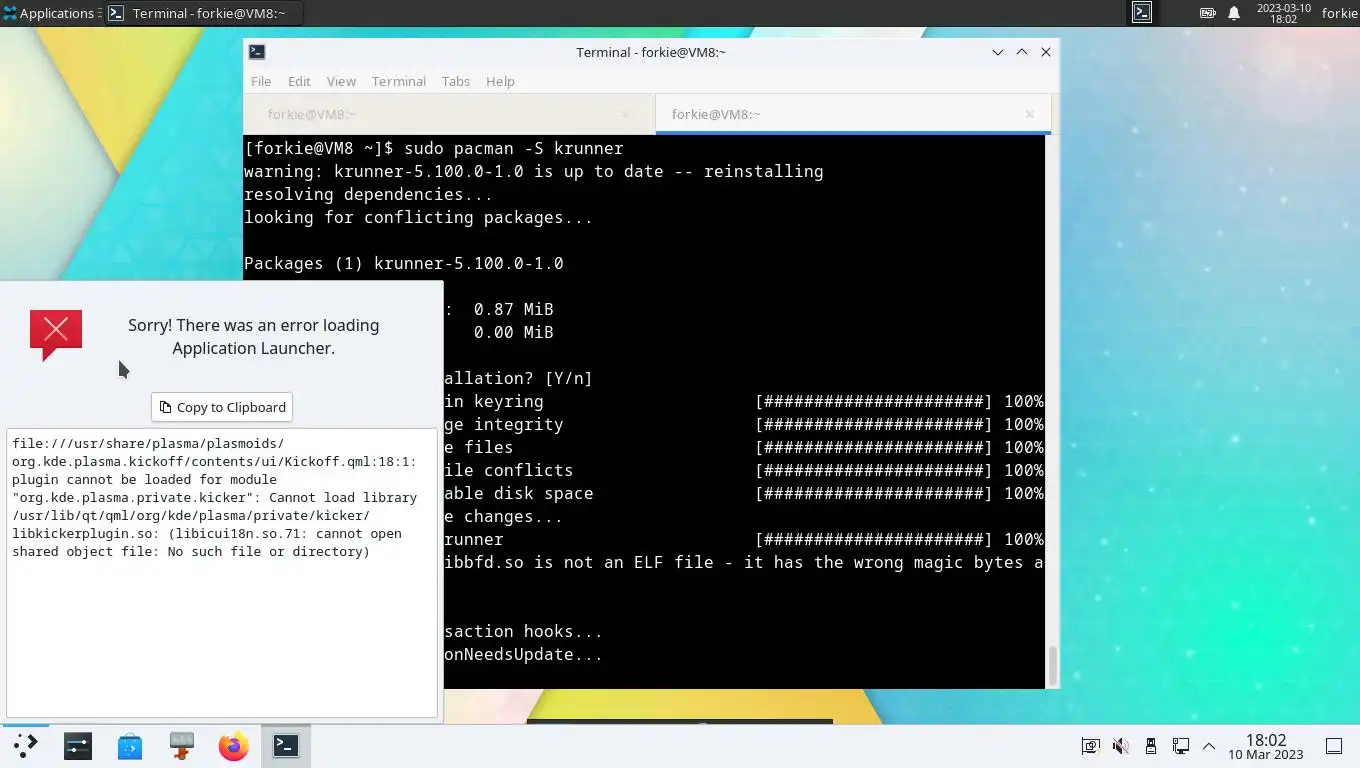Roll up the Terminal window with down-chevron
1360x768 pixels.
pyautogui.click(x=998, y=52)
